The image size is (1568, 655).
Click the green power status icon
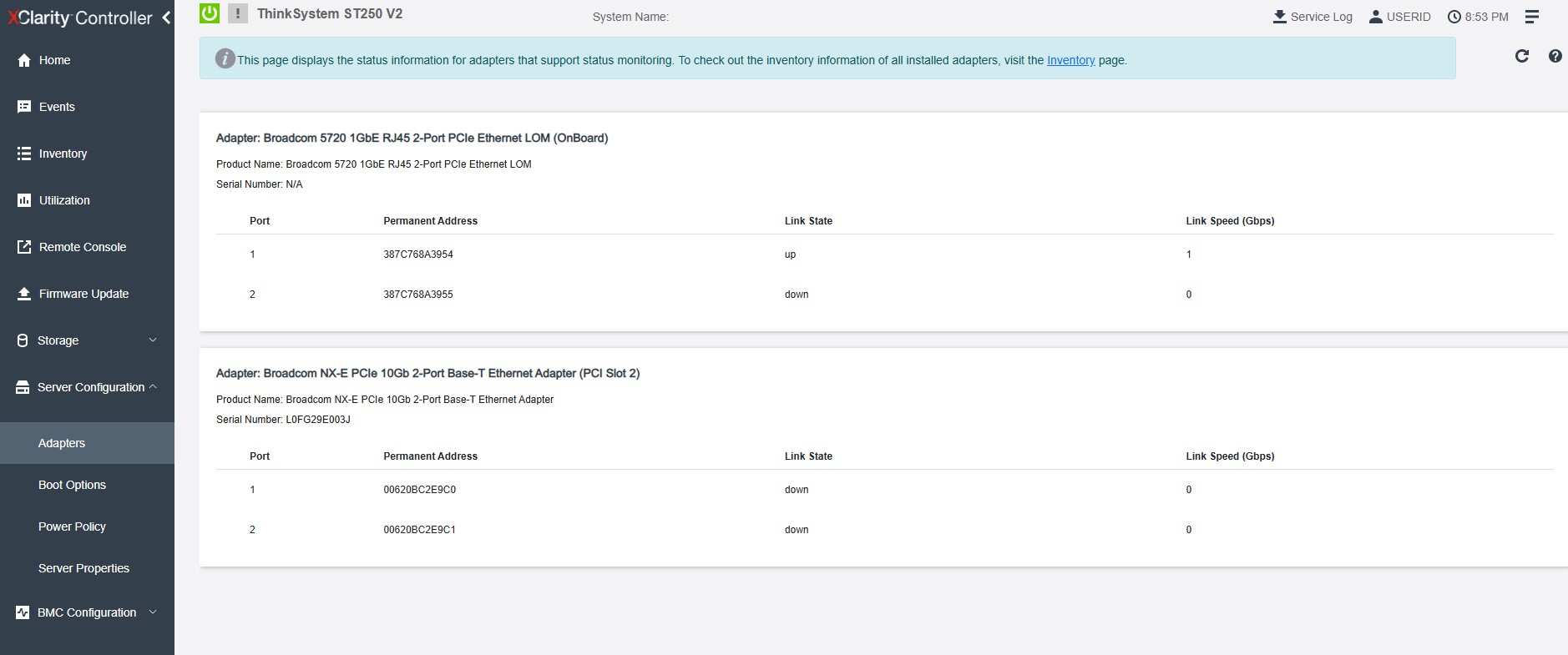(x=210, y=13)
